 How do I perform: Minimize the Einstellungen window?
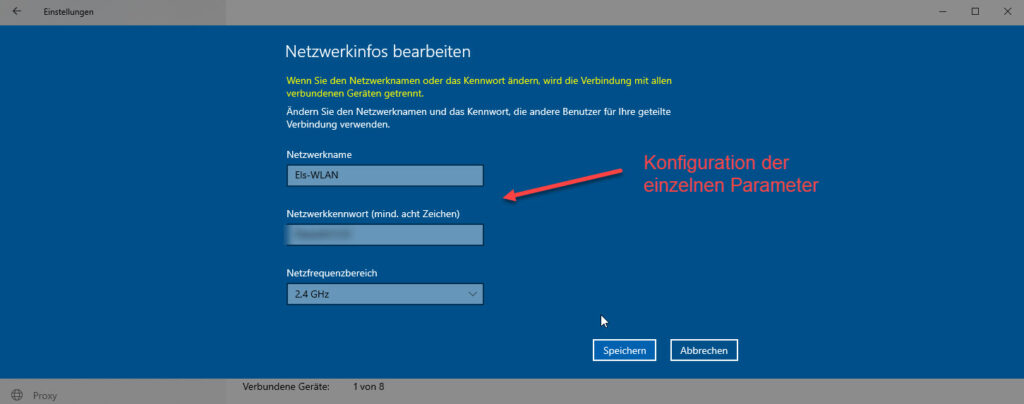pos(944,11)
